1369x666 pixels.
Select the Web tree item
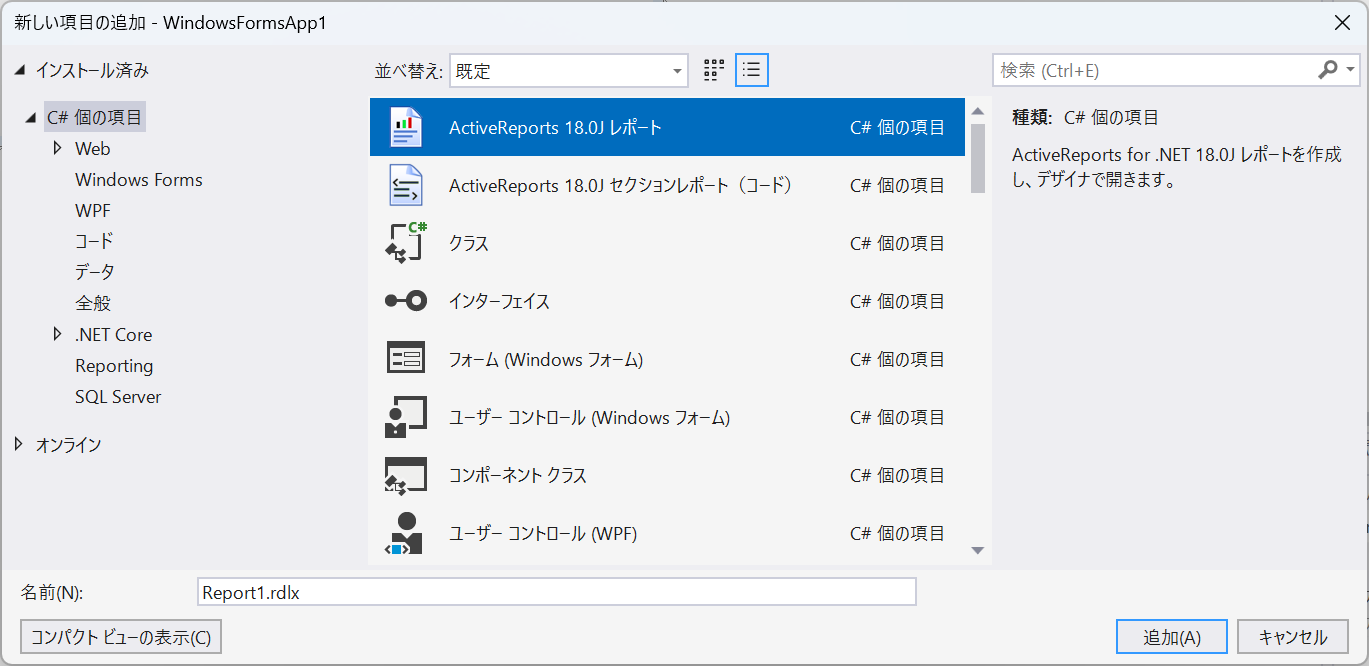pos(93,149)
